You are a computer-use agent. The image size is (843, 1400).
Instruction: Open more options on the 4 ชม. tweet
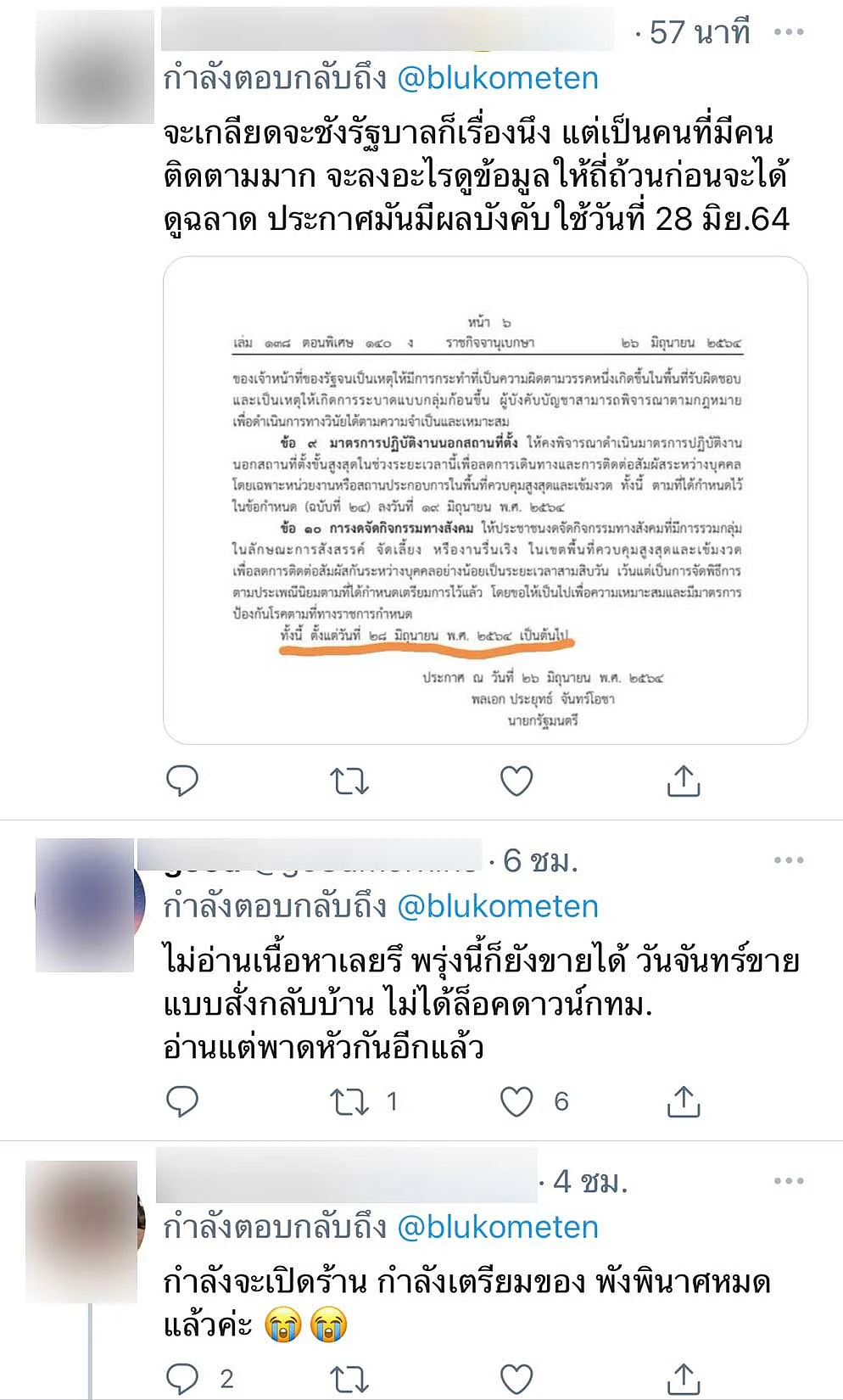click(789, 1181)
